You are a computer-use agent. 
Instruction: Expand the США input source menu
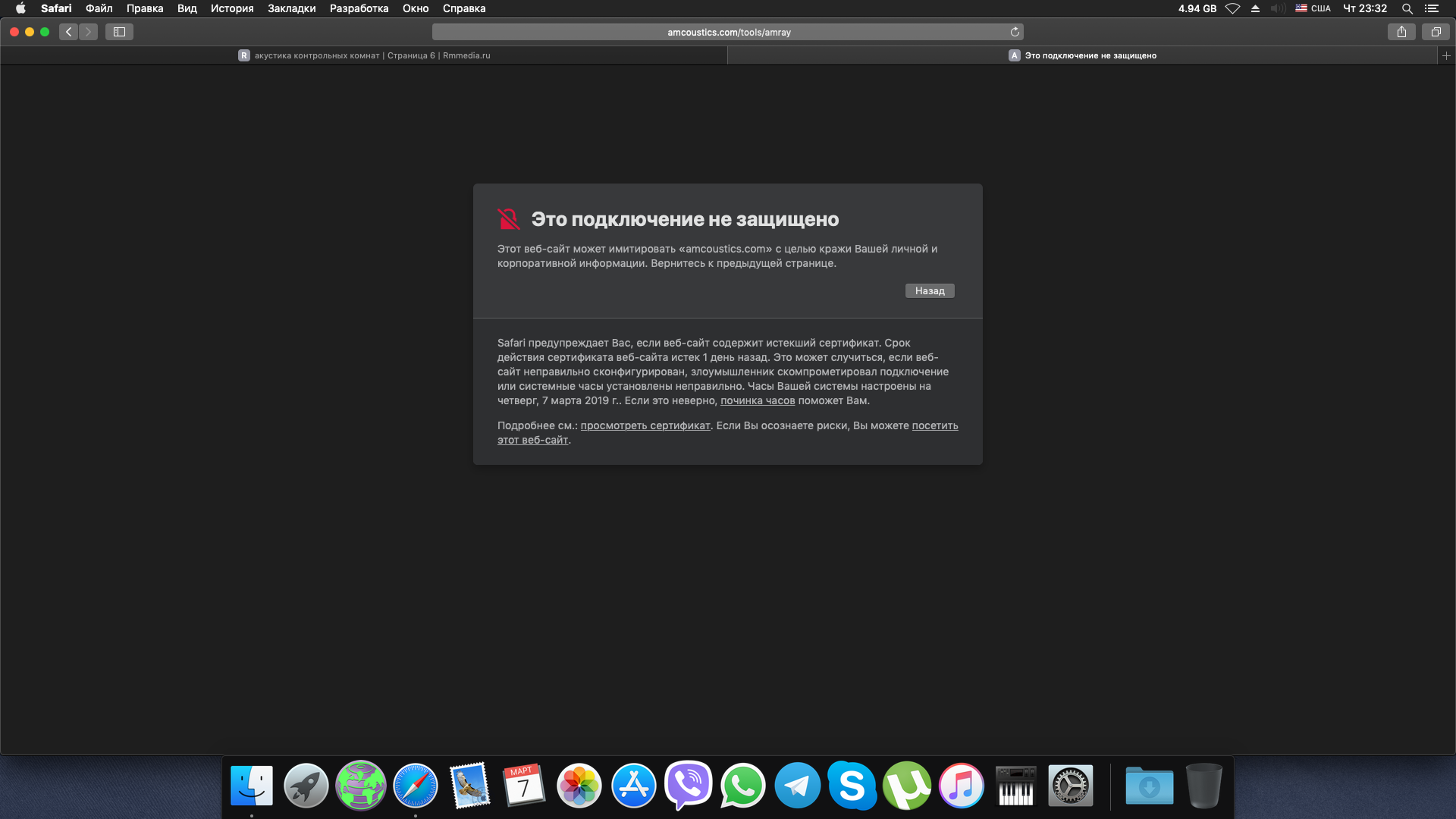pyautogui.click(x=1313, y=8)
